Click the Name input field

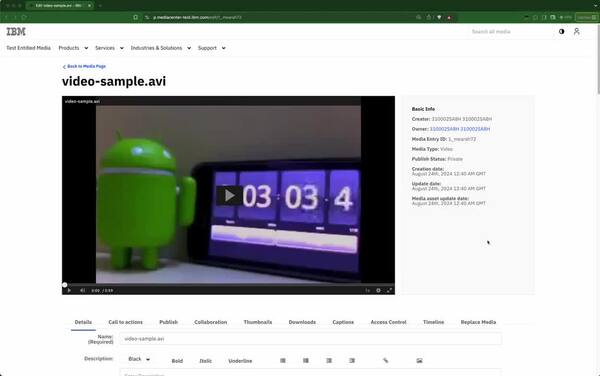click(310, 339)
